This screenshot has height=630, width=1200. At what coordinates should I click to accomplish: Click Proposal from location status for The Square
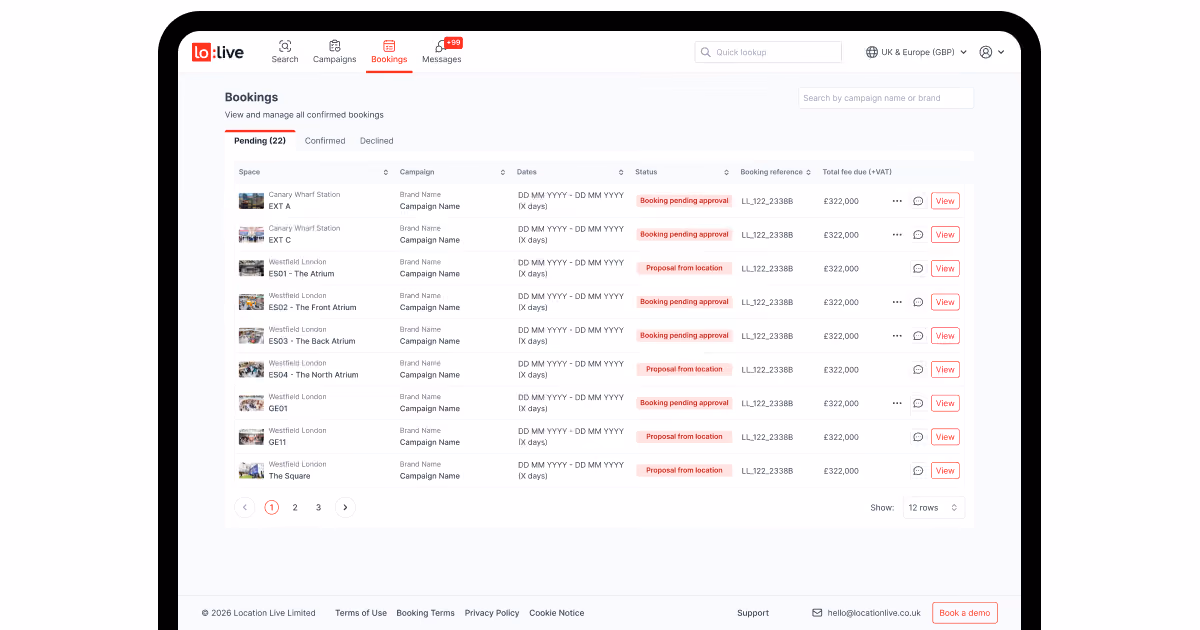point(684,470)
